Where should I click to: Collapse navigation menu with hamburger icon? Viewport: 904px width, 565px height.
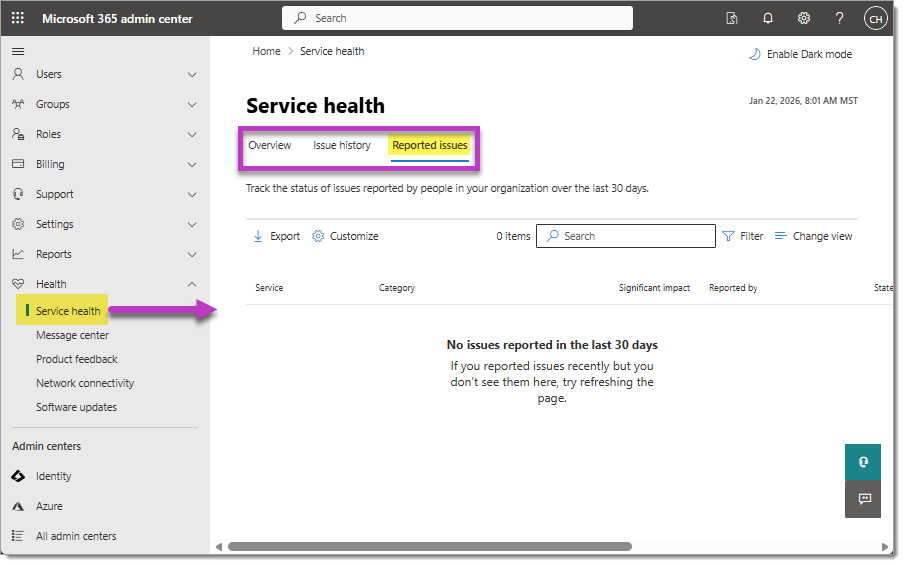[x=18, y=51]
